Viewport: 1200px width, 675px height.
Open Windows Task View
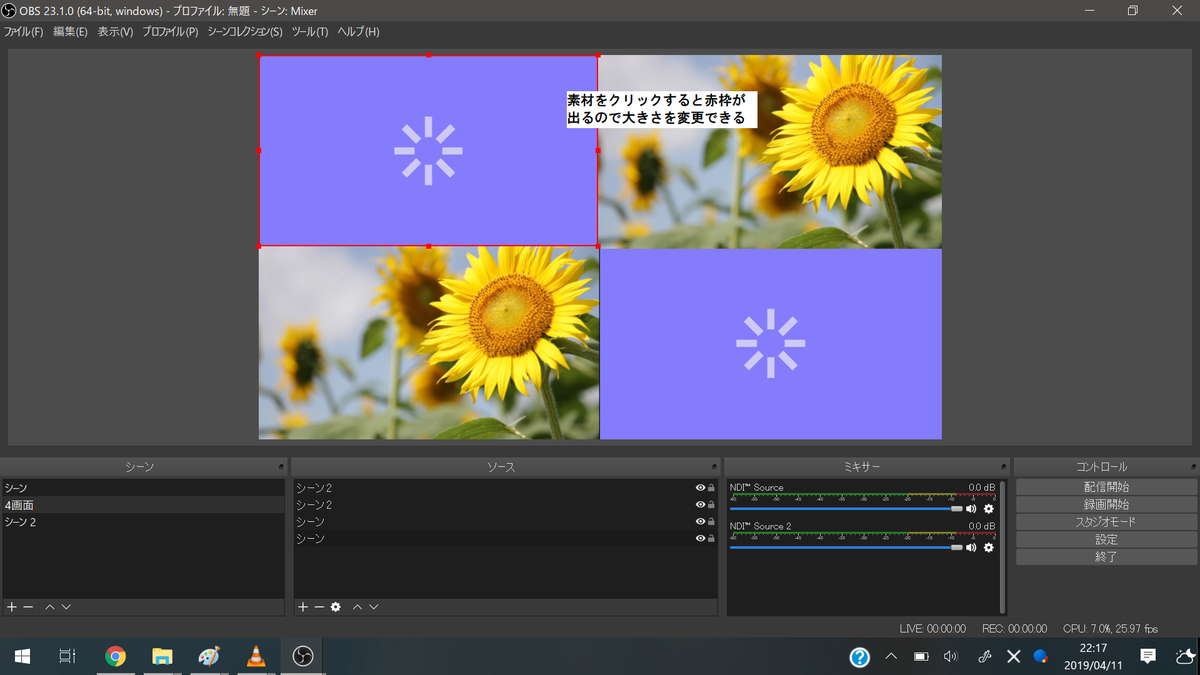(x=67, y=656)
